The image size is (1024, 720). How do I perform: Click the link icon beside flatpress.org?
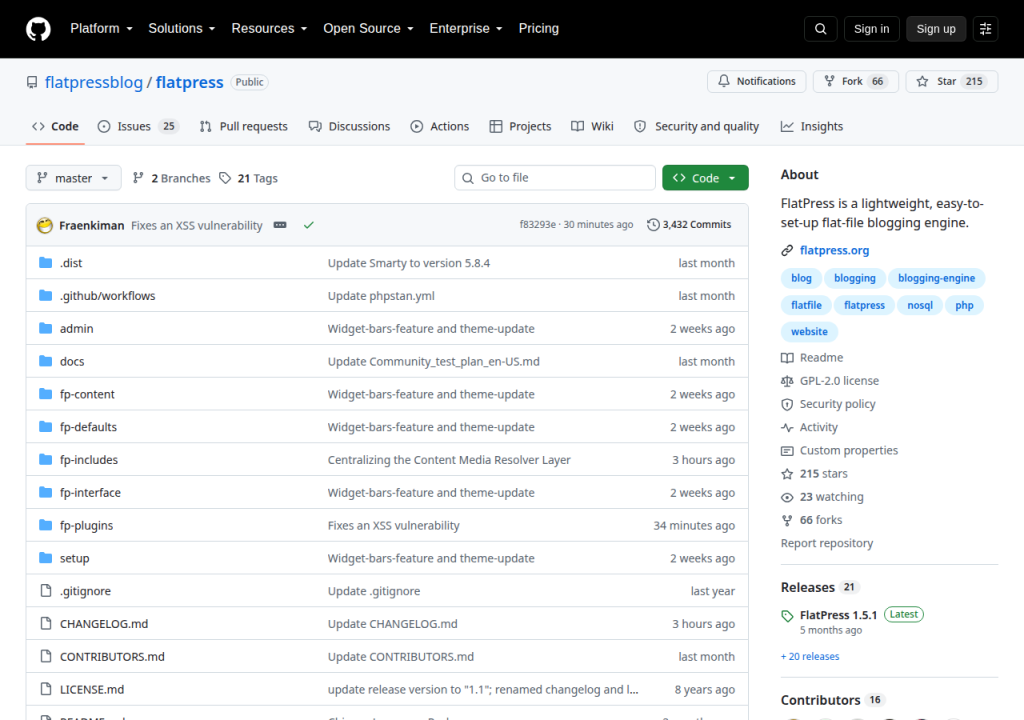[787, 250]
